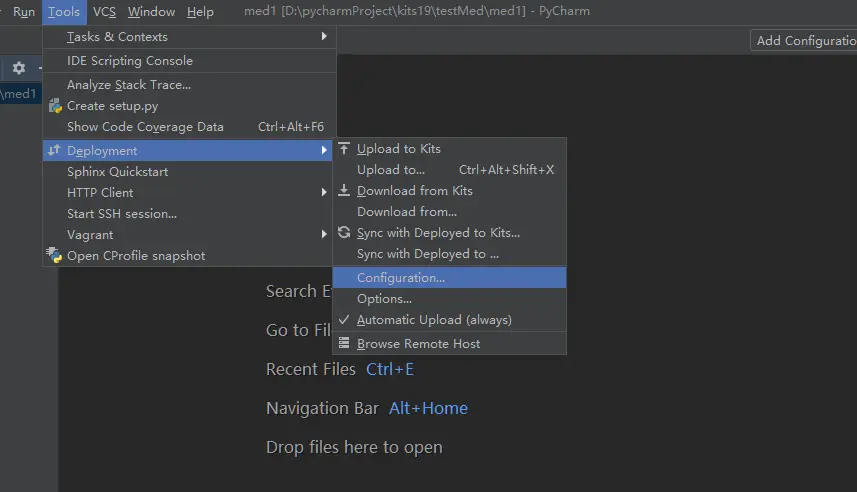This screenshot has width=857, height=492.
Task: Click the settings gear icon in project panel
Action: tap(19, 68)
